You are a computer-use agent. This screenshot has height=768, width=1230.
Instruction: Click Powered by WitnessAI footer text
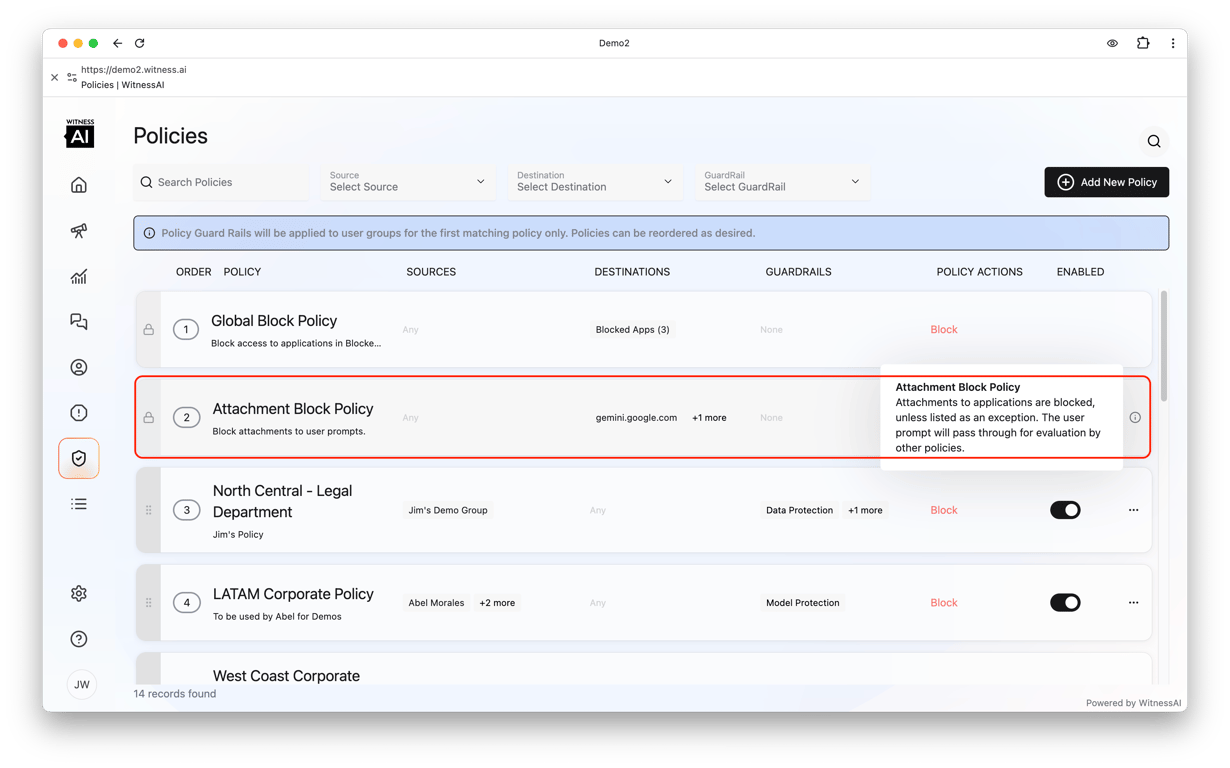click(x=1134, y=703)
